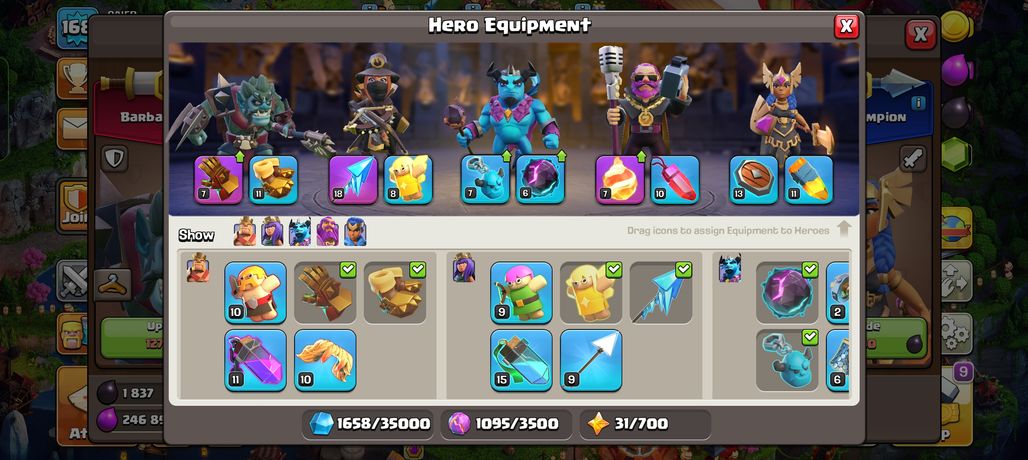Tap the Glowy Ore counter 1095/3500
This screenshot has width=1028, height=460.
(x=506, y=424)
